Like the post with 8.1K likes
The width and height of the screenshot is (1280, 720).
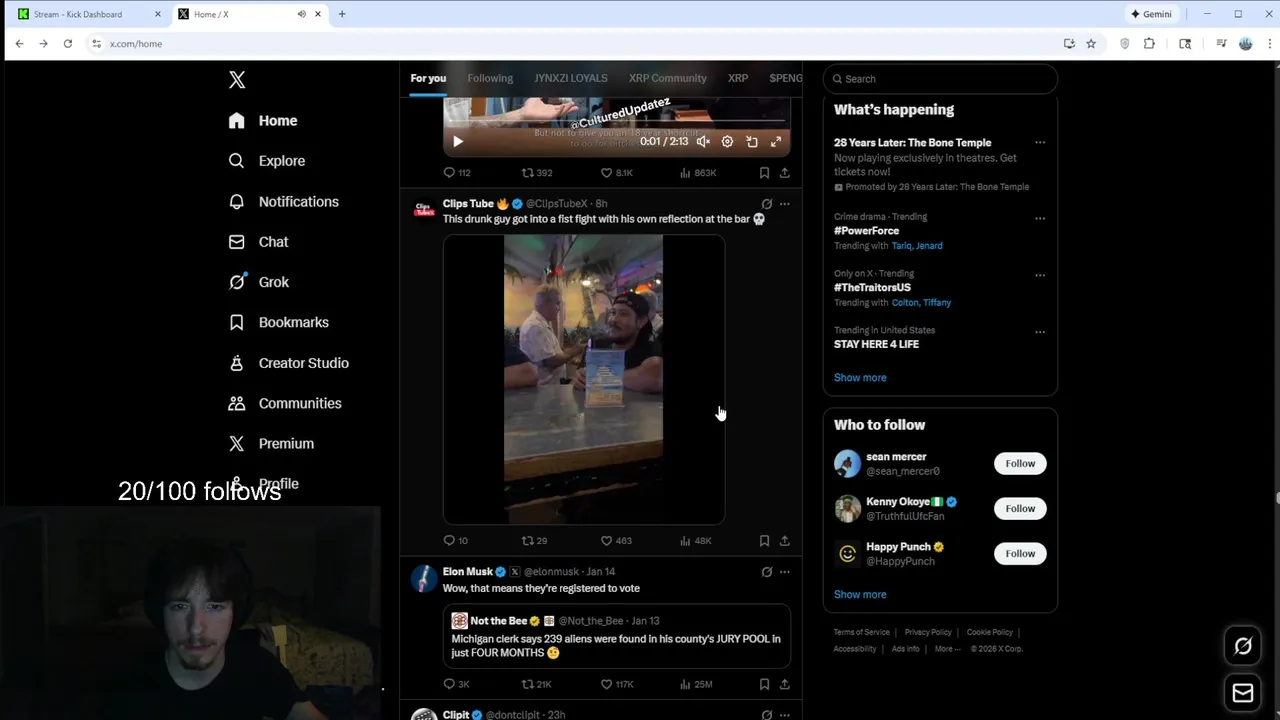[x=616, y=173]
